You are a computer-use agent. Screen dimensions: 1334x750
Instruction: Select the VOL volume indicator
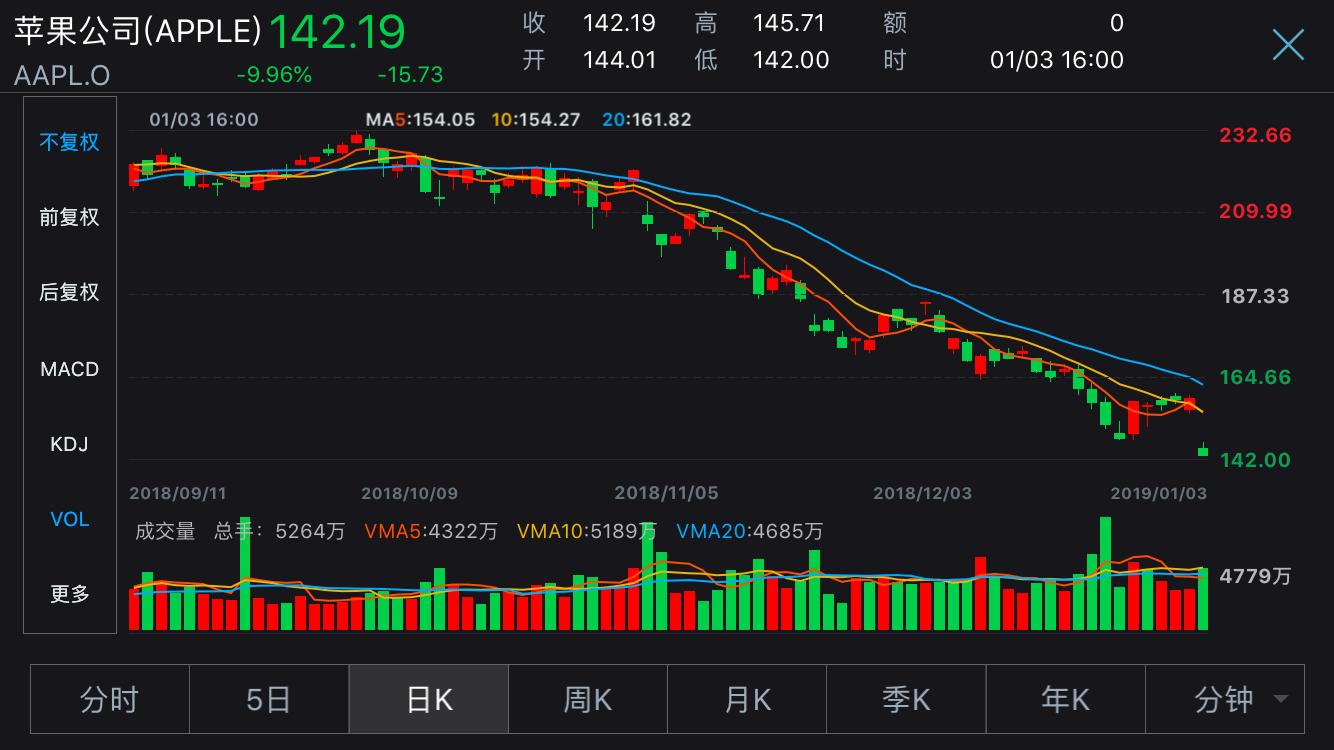(x=69, y=519)
